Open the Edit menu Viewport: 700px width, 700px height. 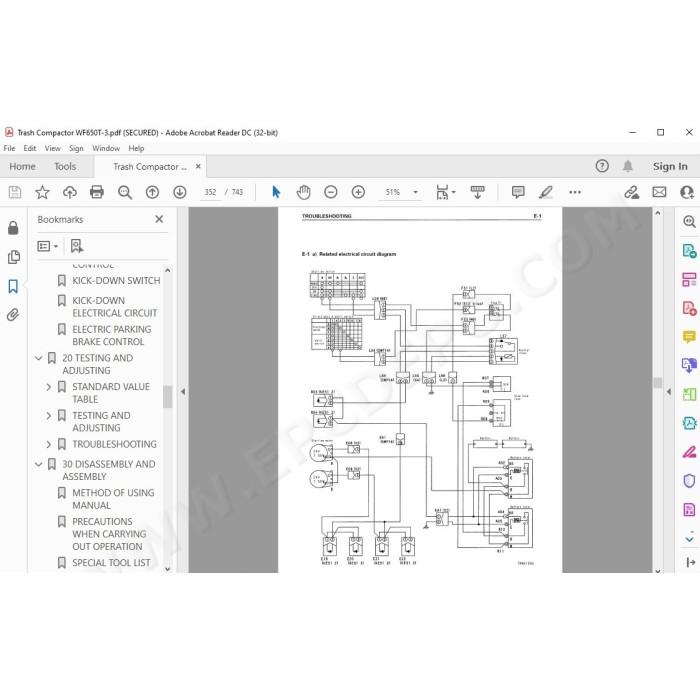click(30, 148)
